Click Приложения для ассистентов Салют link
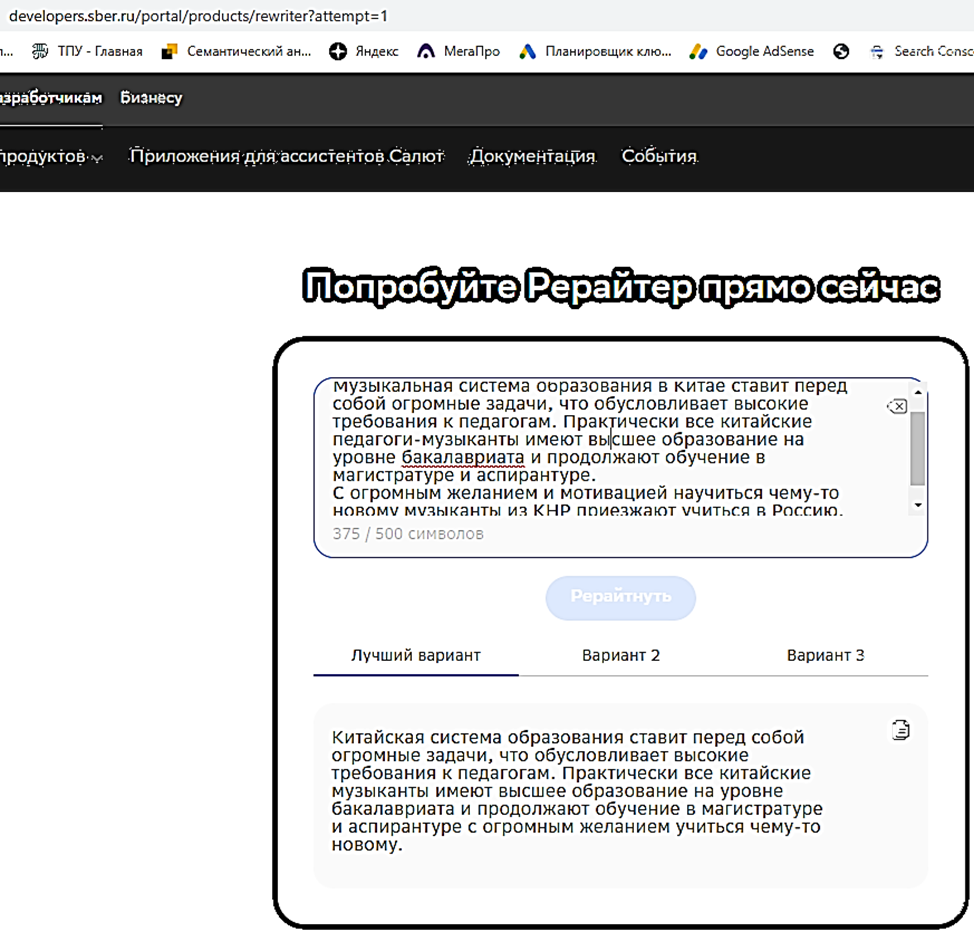 (286, 157)
